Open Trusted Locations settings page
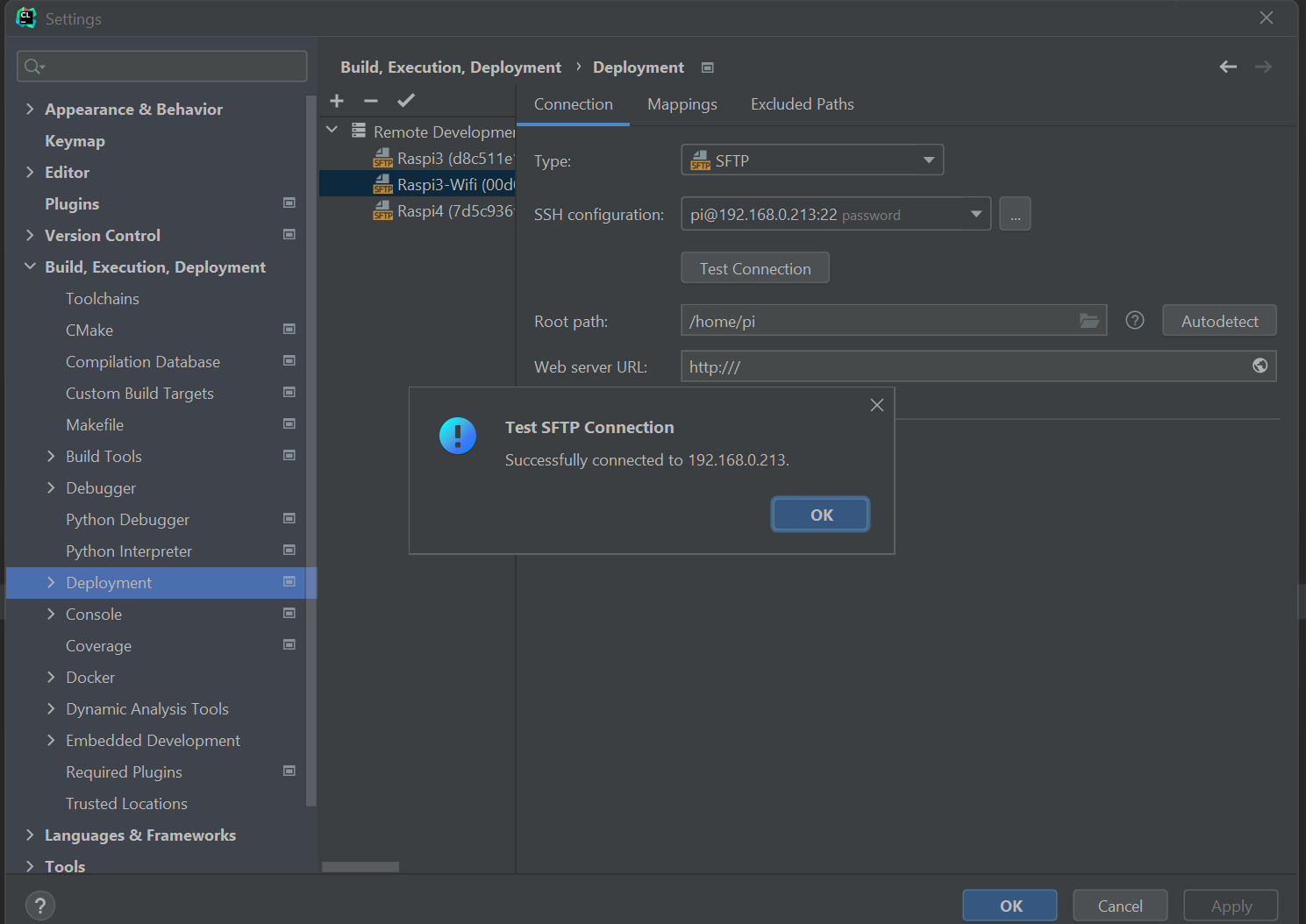The image size is (1306, 924). pyautogui.click(x=127, y=803)
